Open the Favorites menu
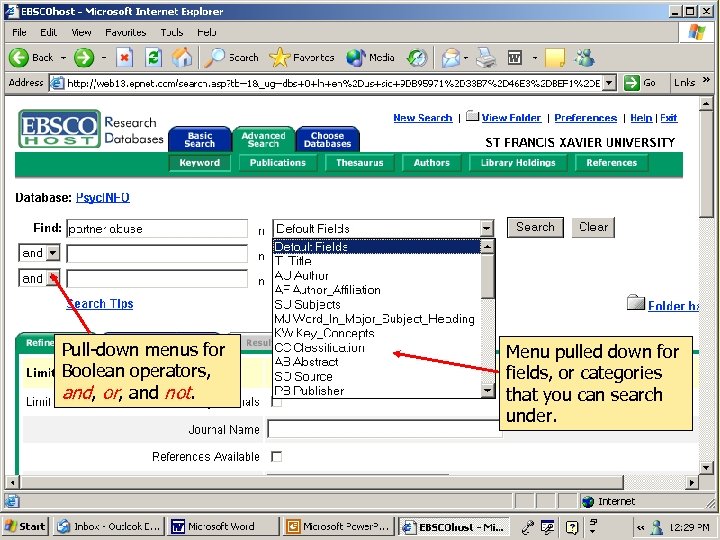Screen dimensions: 720x540 (125, 33)
